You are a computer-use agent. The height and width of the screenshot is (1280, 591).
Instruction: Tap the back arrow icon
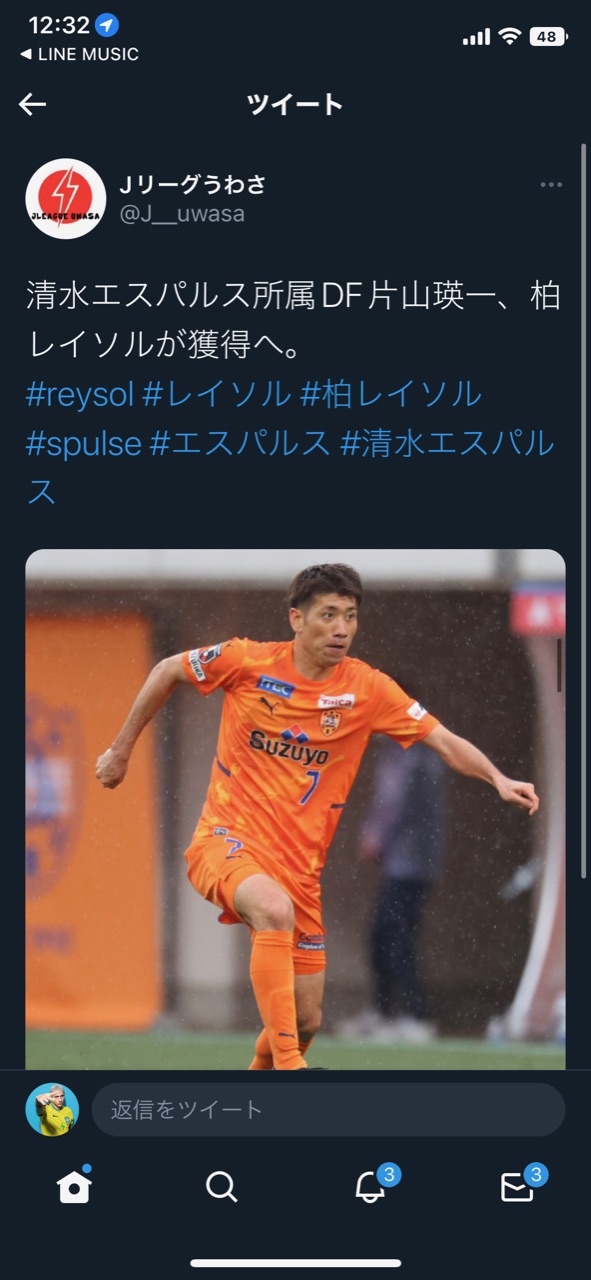coord(32,104)
